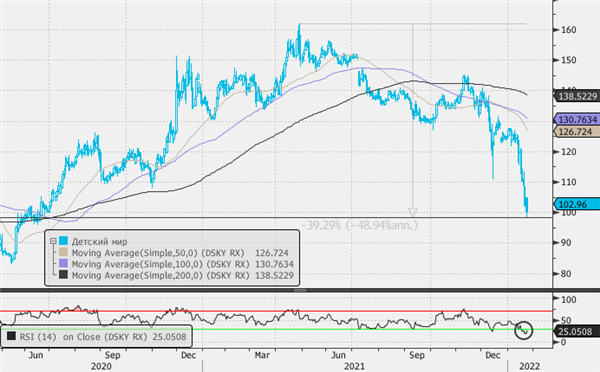Collapse the Детский мир legend tree
The width and height of the screenshot is (600, 372).
(54, 241)
